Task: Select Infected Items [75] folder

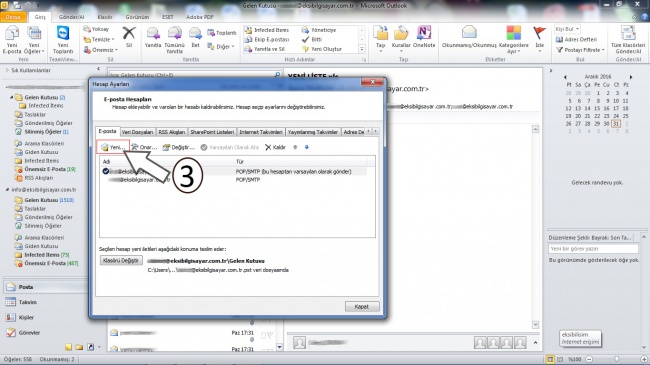Action: 42,255
